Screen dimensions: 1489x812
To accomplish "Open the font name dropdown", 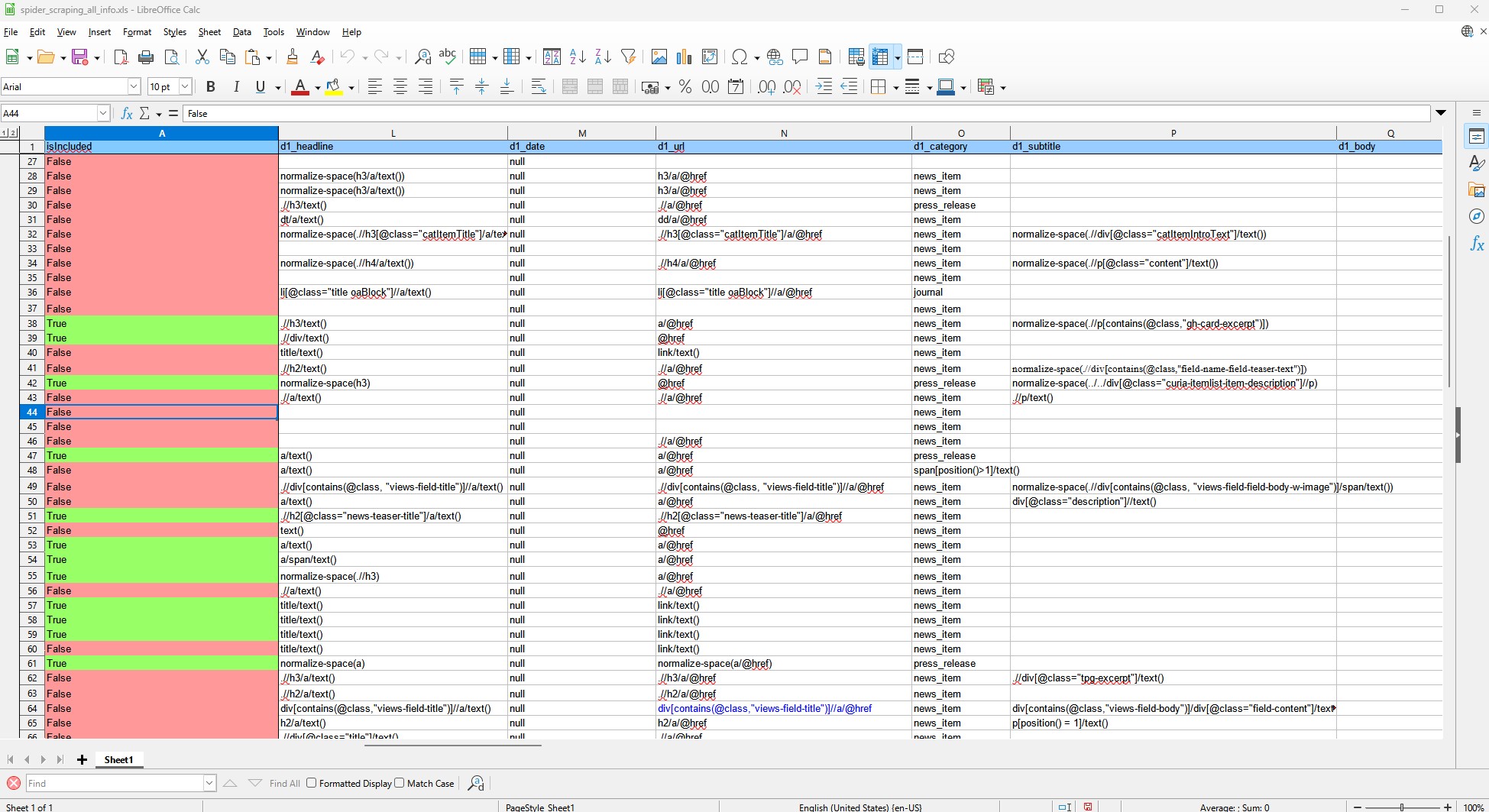I will (x=134, y=87).
